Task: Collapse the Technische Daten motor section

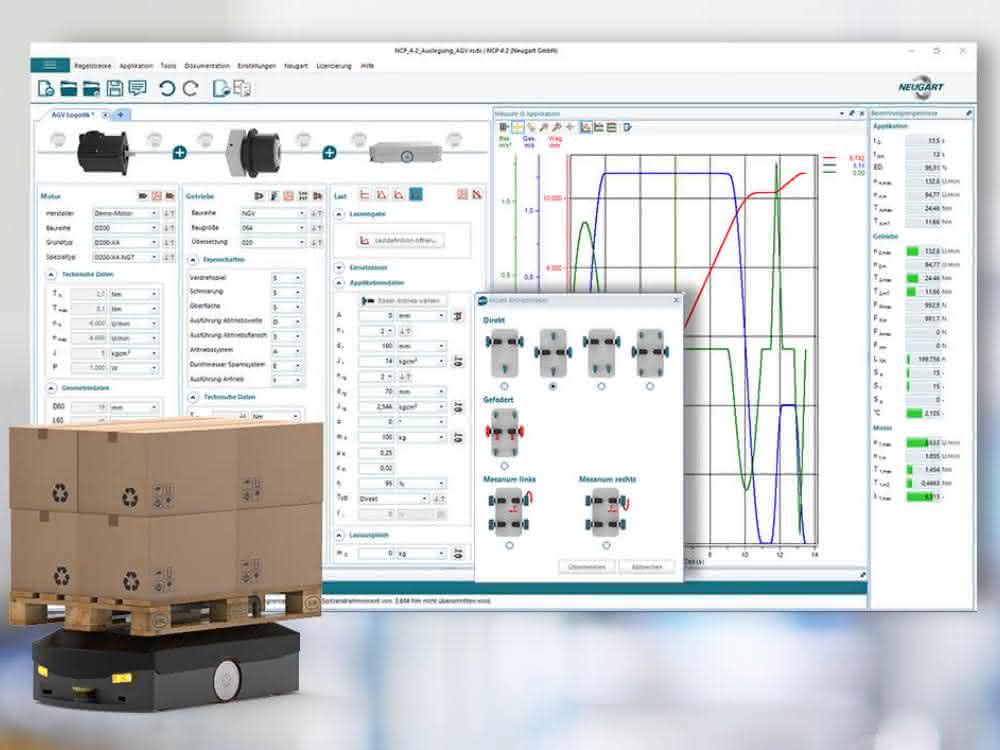Action: (x=51, y=274)
